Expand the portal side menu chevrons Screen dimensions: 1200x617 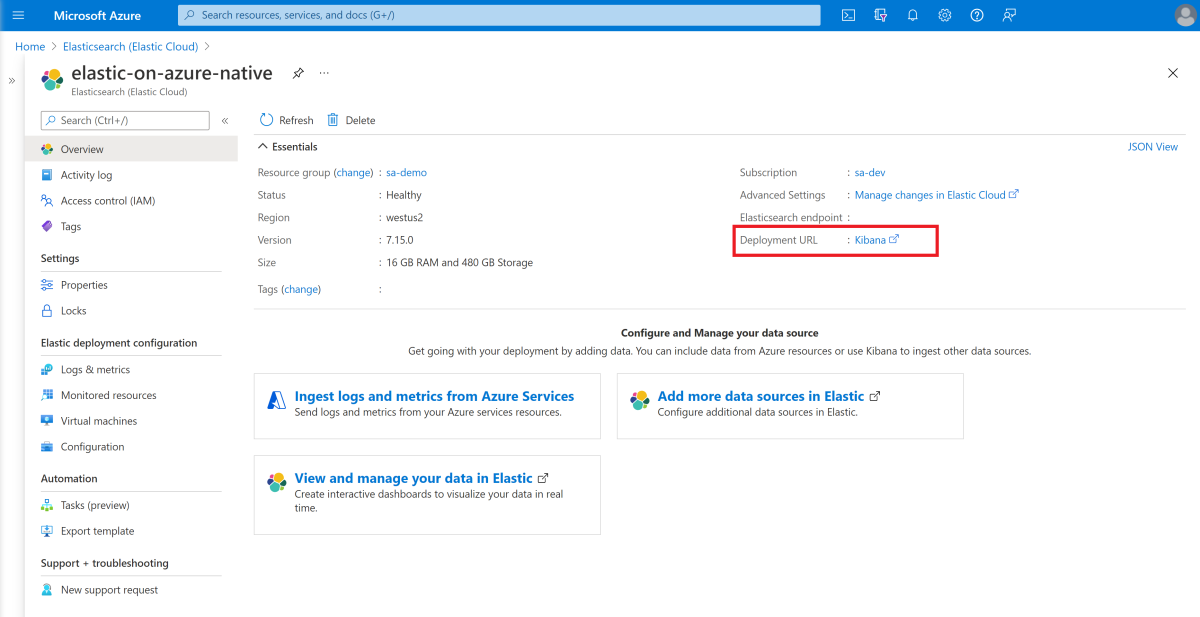[x=12, y=81]
